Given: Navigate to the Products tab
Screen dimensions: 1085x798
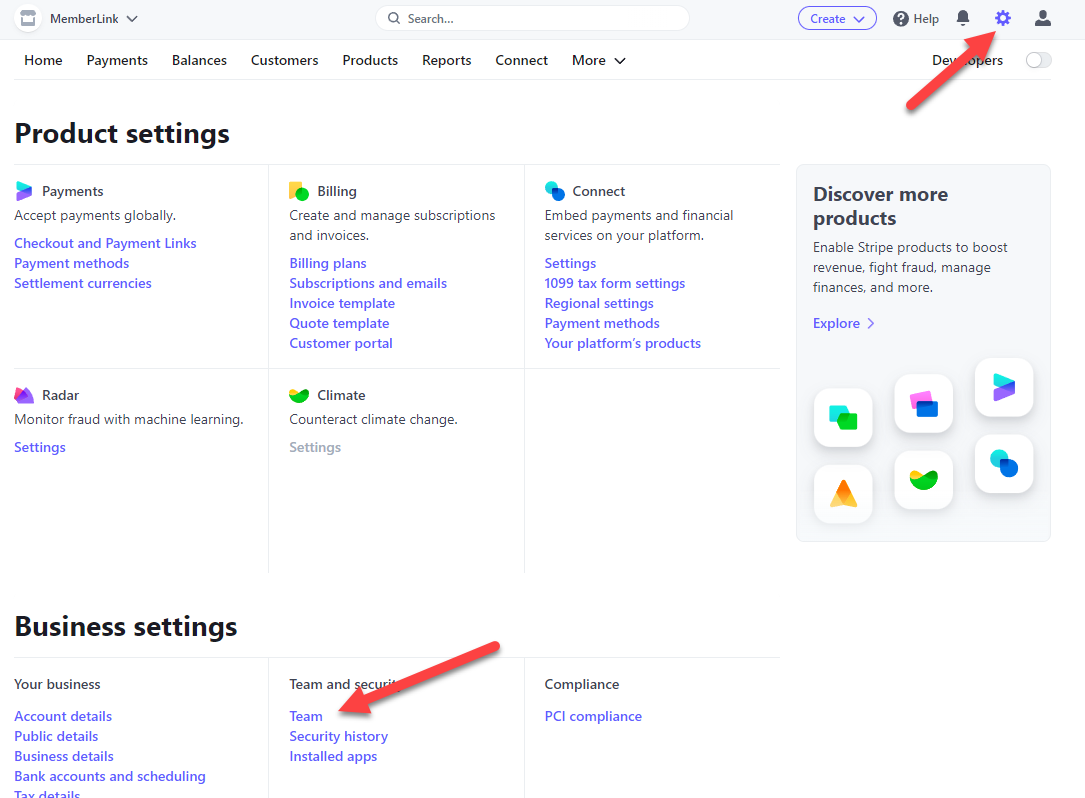Looking at the screenshot, I should 370,60.
